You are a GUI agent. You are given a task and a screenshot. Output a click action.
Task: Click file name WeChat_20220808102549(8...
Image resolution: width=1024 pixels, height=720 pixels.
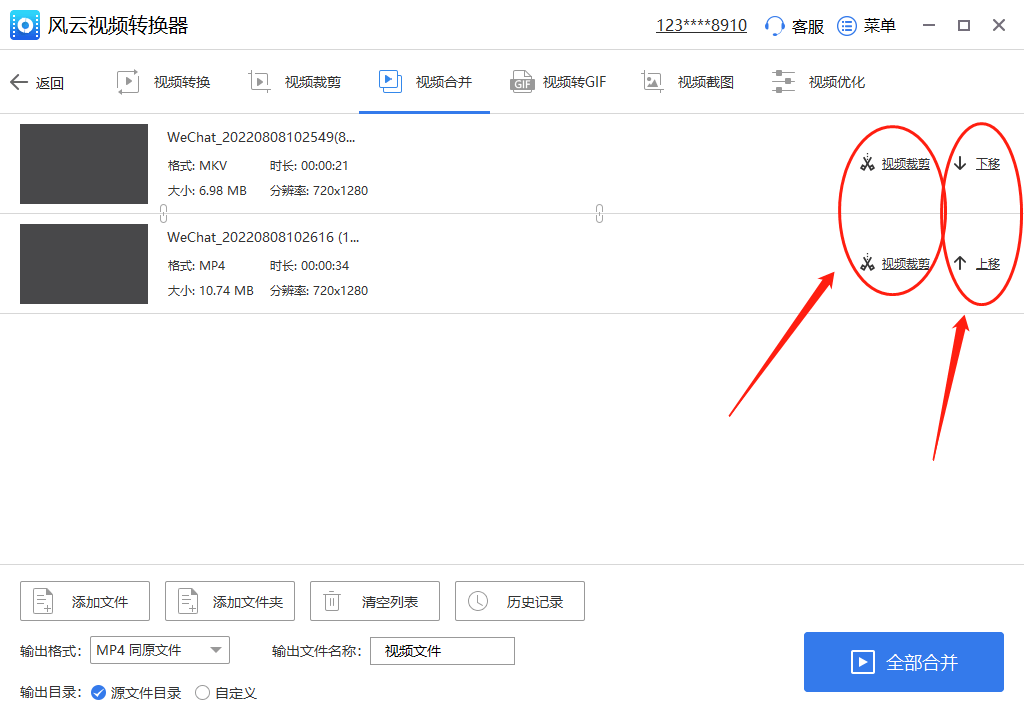point(261,137)
